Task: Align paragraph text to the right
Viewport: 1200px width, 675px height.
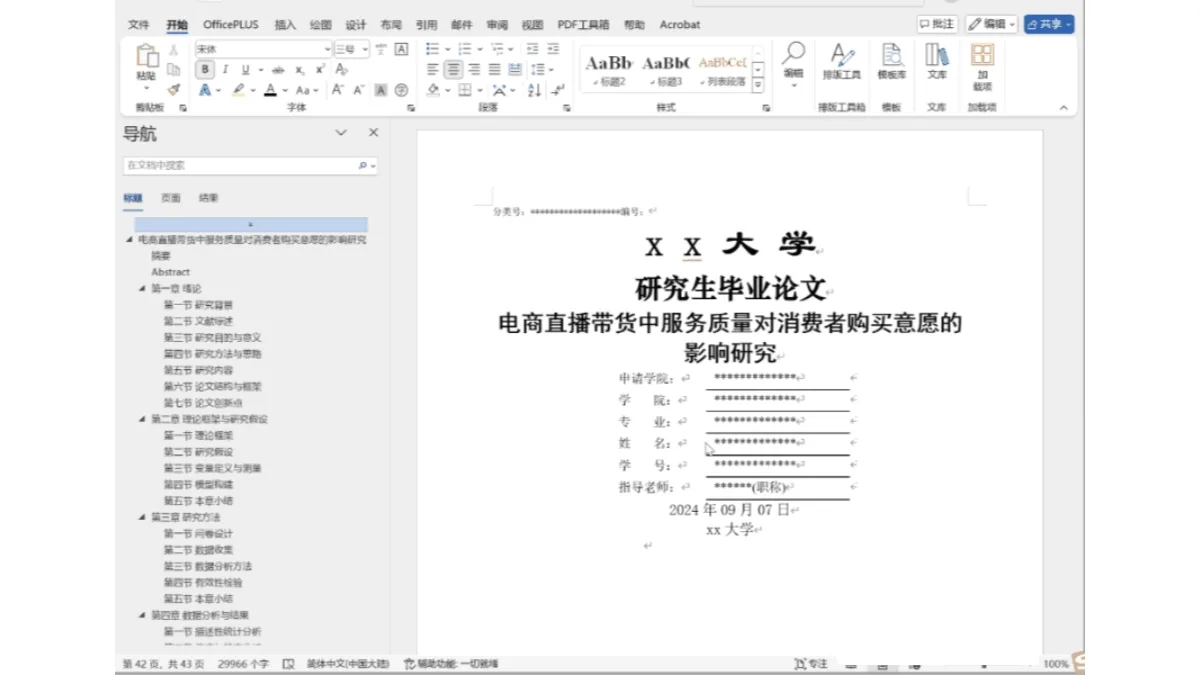Action: click(x=474, y=70)
